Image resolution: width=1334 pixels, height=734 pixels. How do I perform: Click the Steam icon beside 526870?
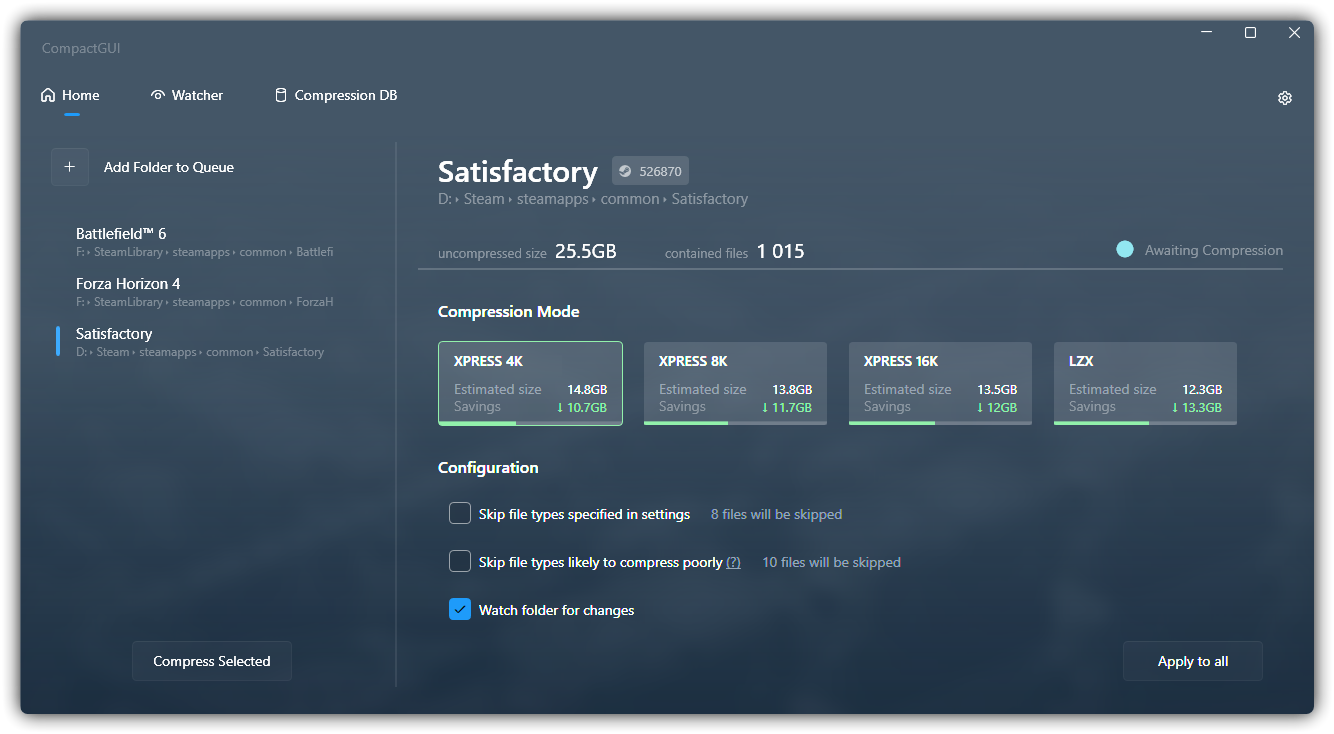625,171
